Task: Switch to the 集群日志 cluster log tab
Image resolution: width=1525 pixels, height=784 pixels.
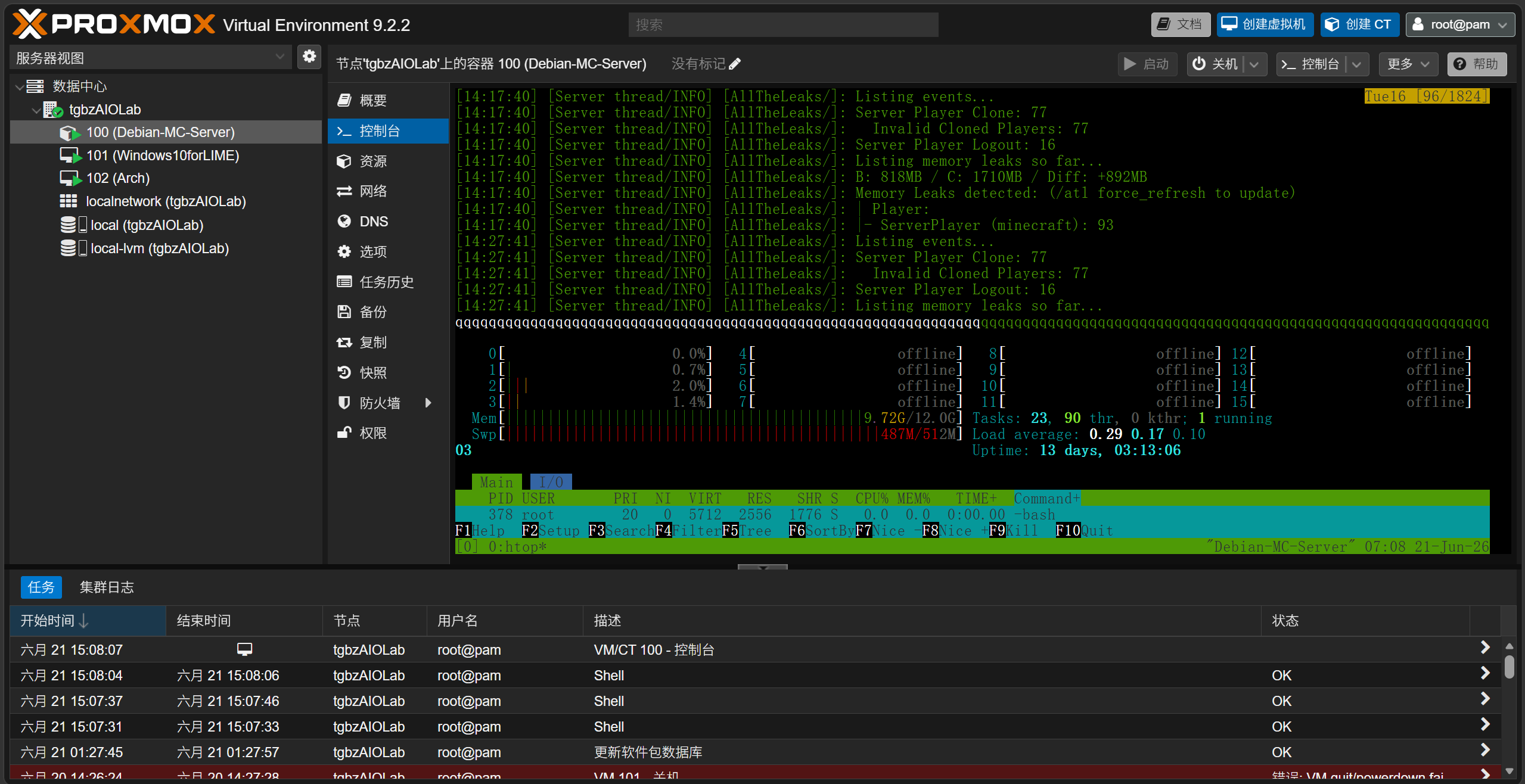Action: click(107, 587)
